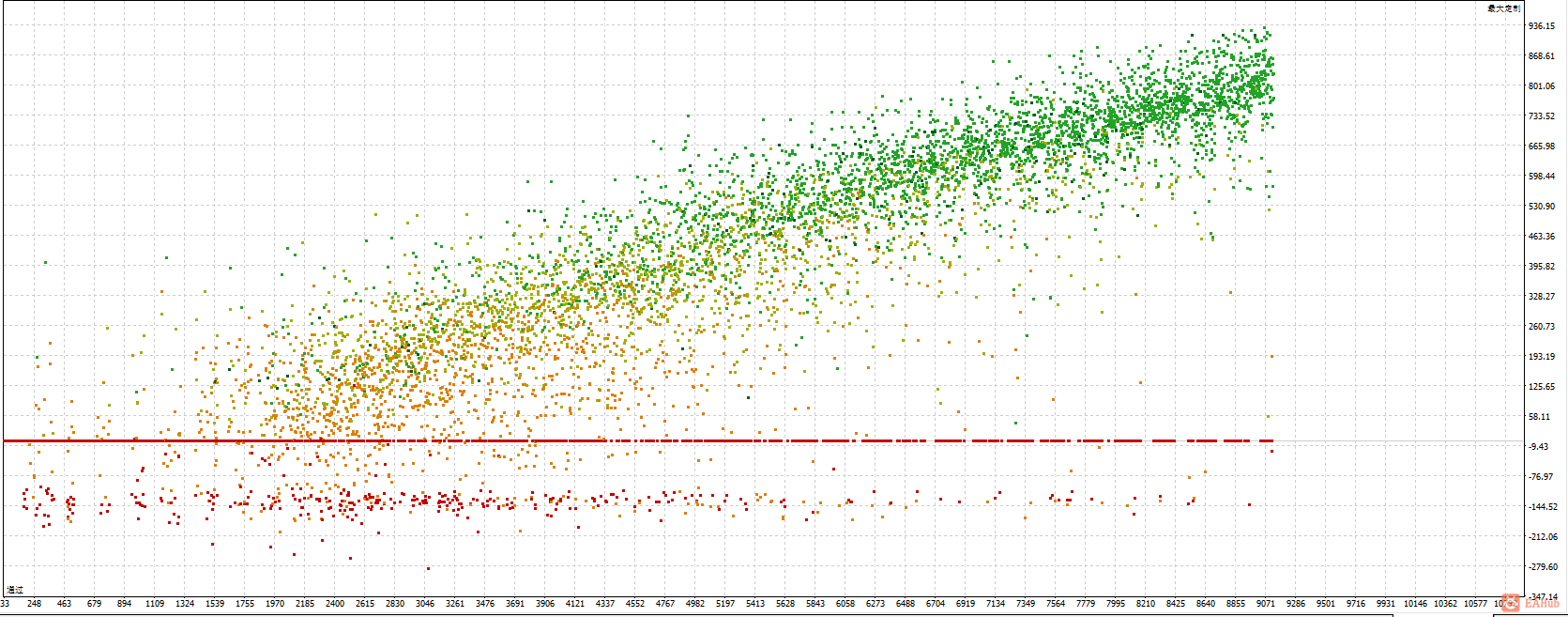Click the 2830 X-axis label
The height and width of the screenshot is (617, 1568).
[395, 604]
